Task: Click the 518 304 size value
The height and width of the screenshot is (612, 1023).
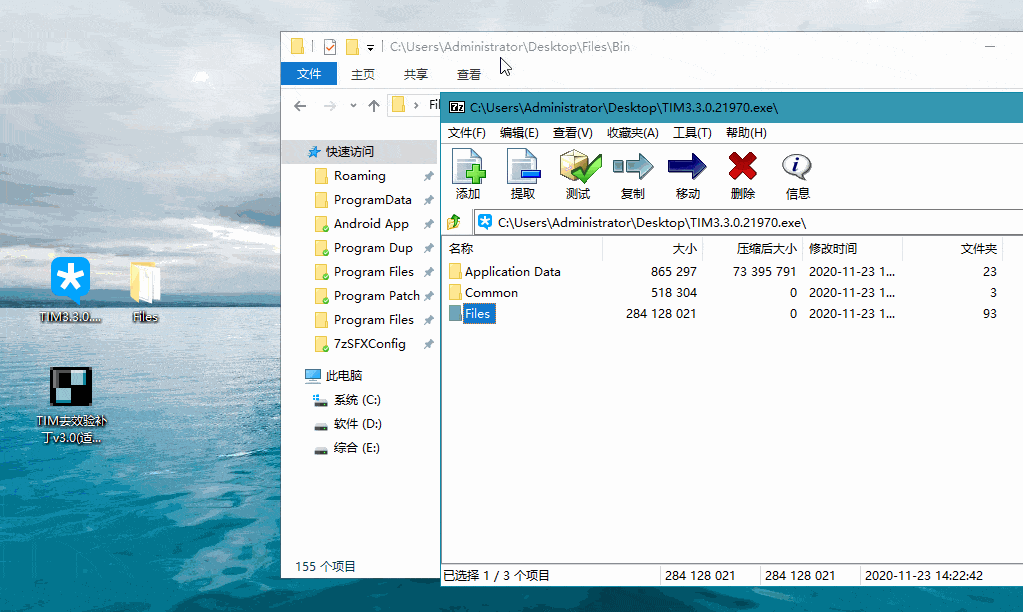Action: pyautogui.click(x=674, y=292)
